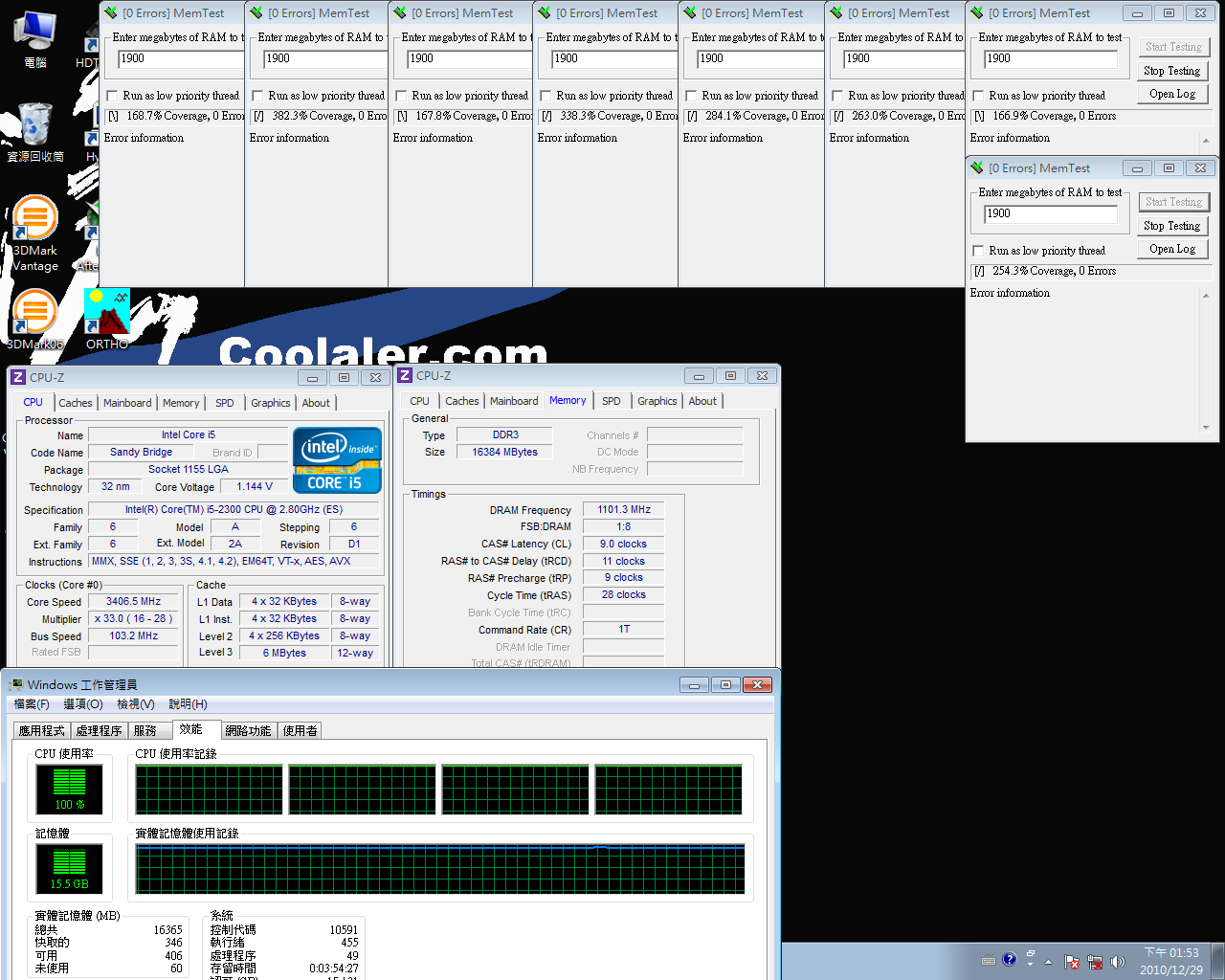The width and height of the screenshot is (1225, 980).
Task: Stop Testing in MemTest 166.9% window
Action: point(1172,71)
